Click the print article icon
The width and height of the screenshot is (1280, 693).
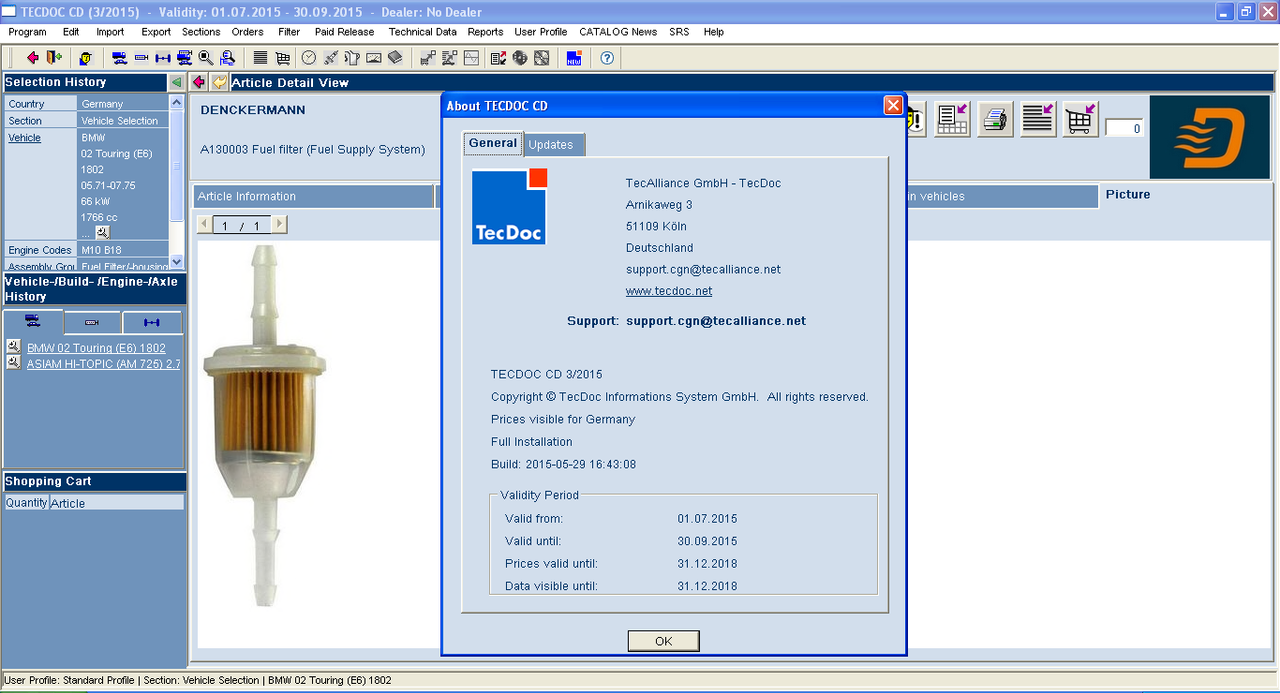[x=995, y=120]
